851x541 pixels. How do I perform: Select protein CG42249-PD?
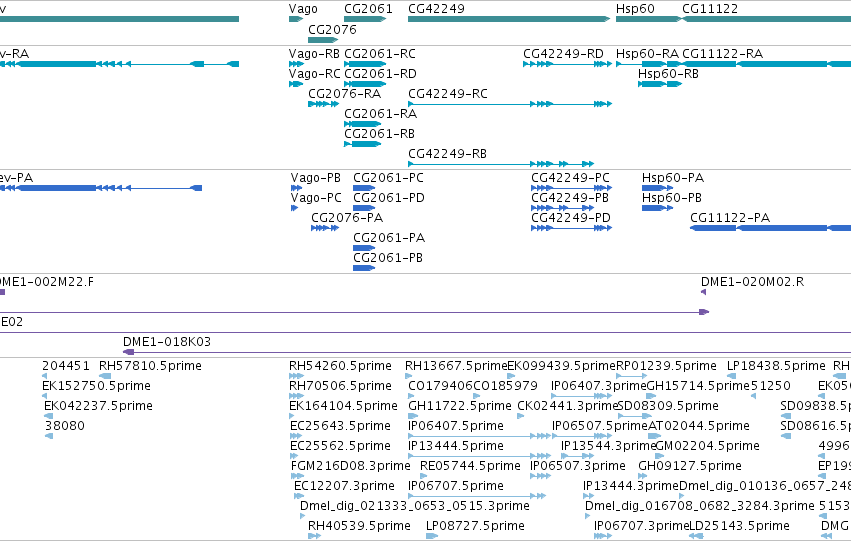pos(571,218)
